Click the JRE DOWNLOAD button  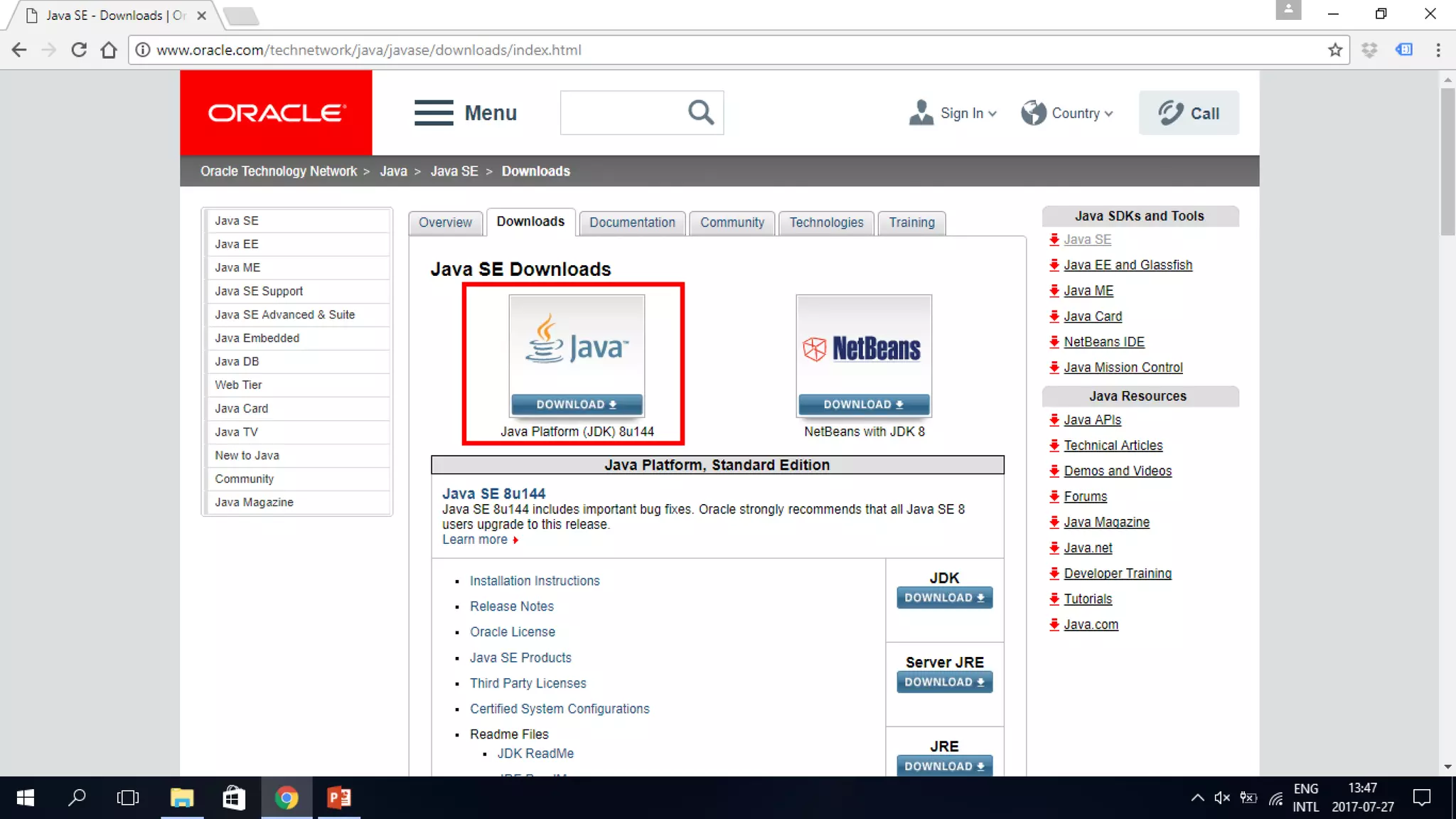point(944,766)
